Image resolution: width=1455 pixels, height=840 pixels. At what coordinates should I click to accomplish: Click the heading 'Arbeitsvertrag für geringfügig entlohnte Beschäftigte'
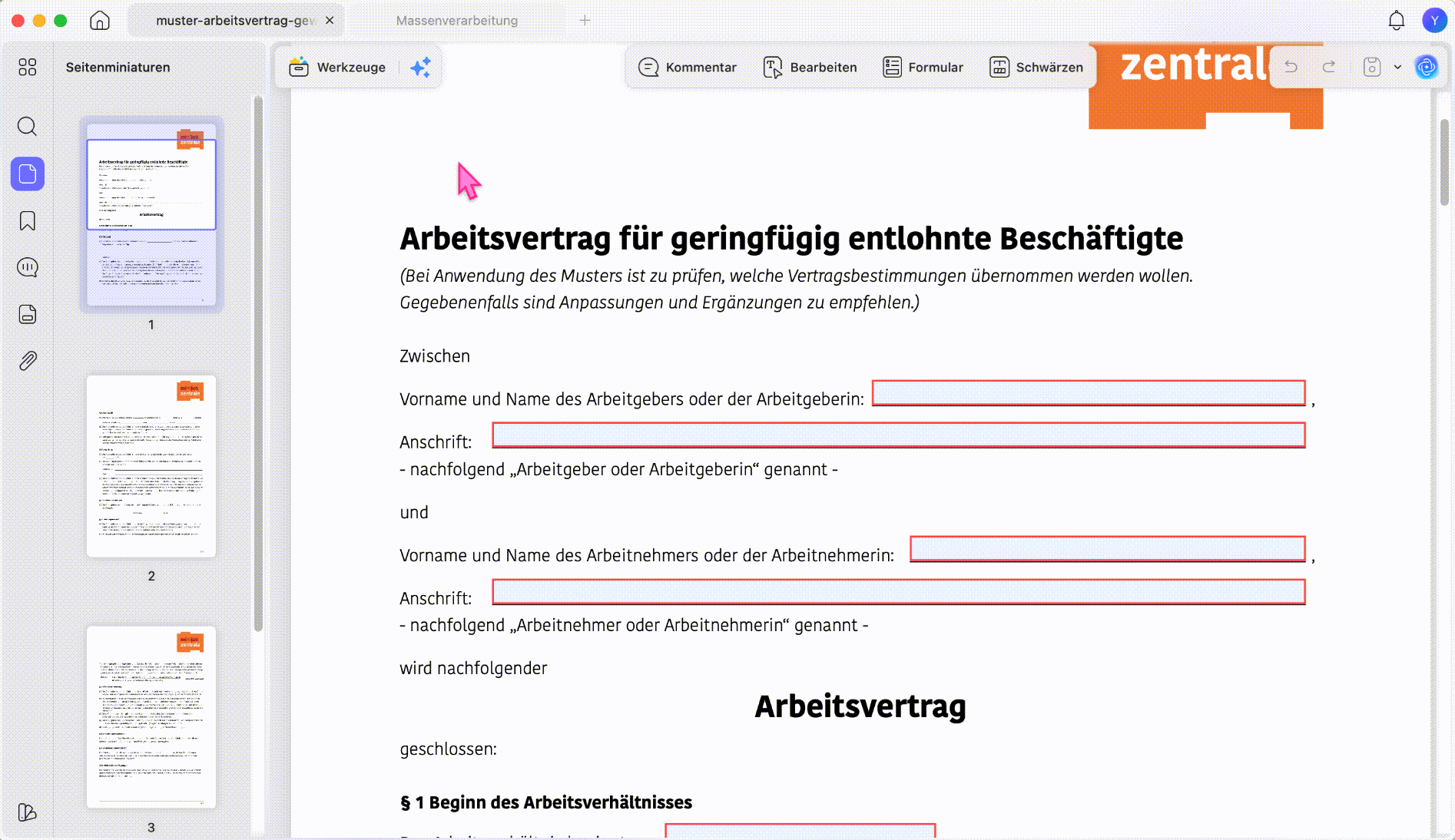[791, 239]
